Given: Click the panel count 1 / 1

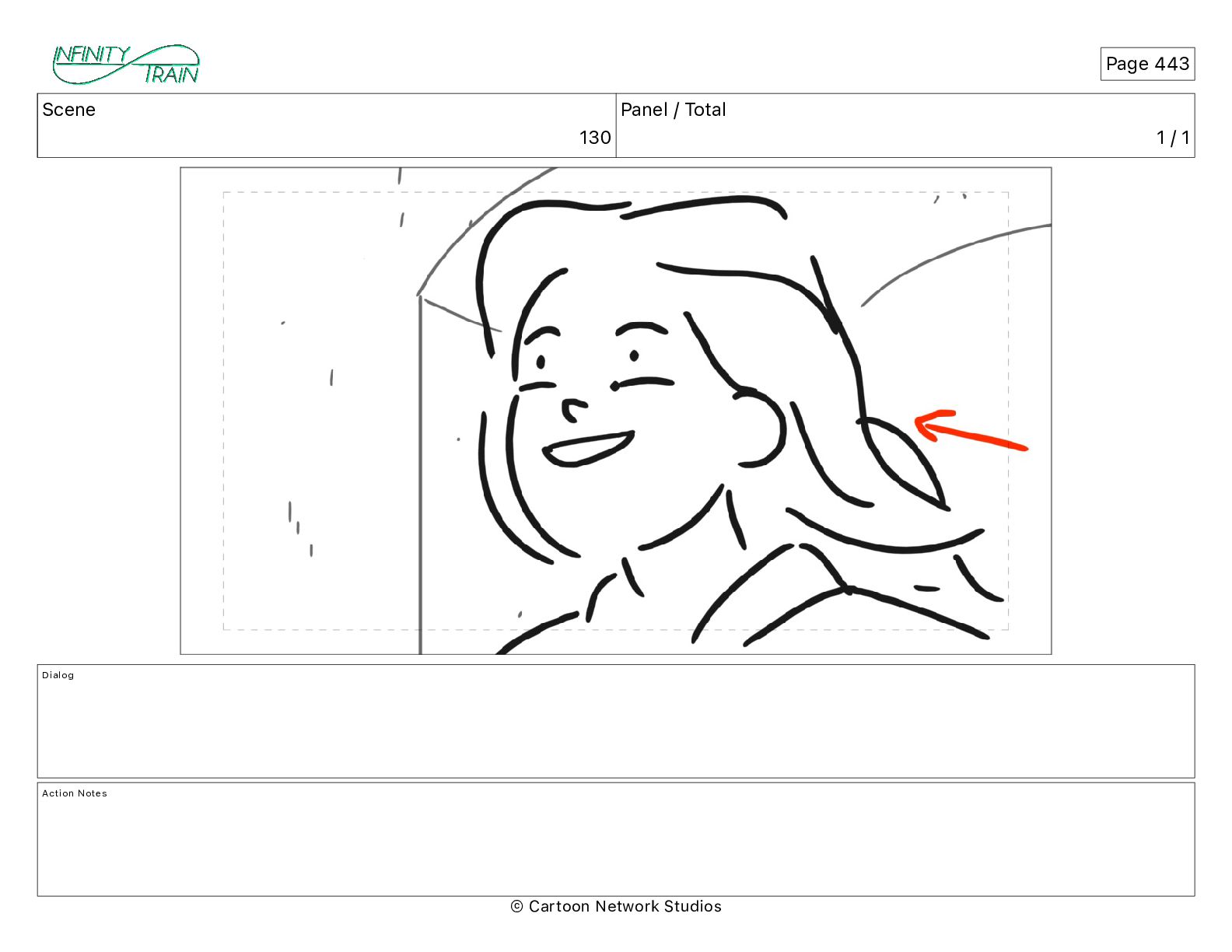Looking at the screenshot, I should point(1173,138).
